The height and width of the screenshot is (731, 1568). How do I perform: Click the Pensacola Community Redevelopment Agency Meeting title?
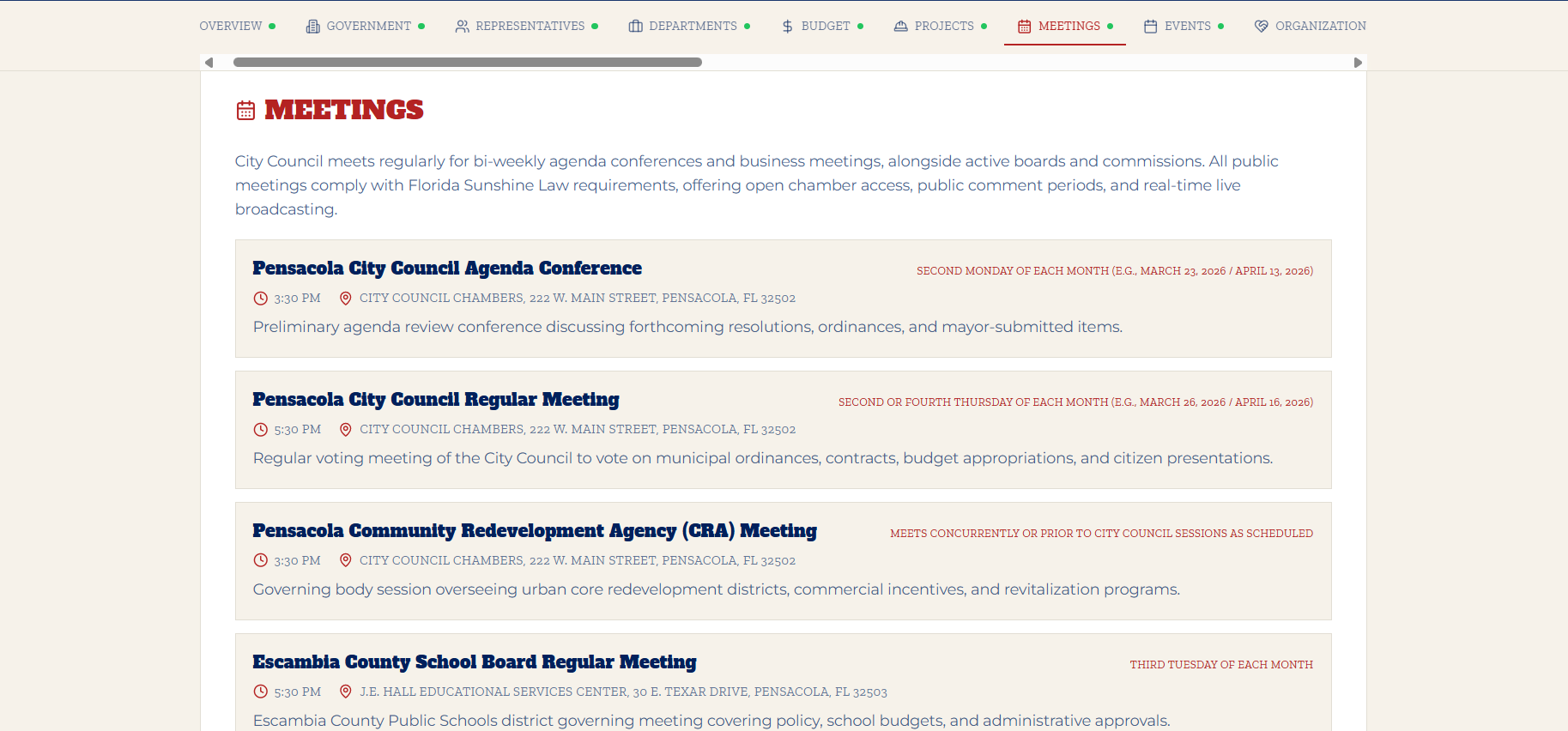(x=535, y=531)
